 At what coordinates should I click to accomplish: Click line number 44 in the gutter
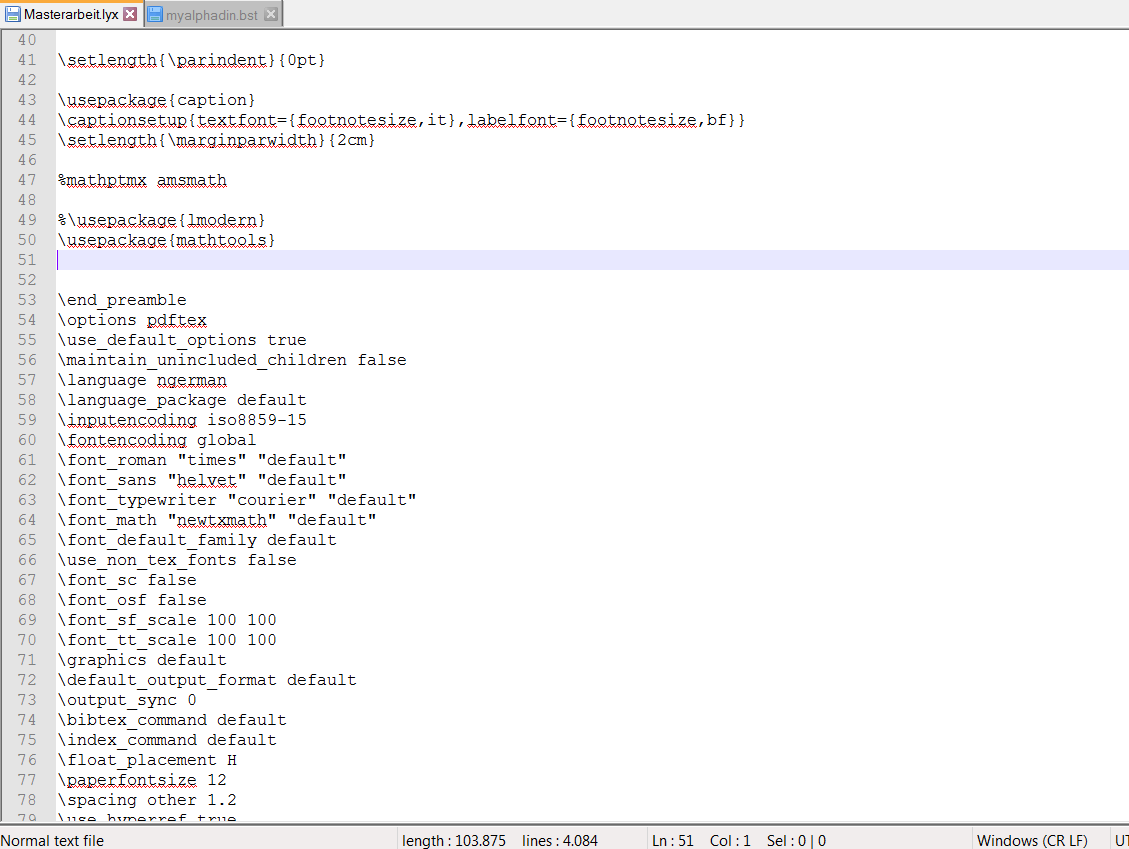pyautogui.click(x=26, y=120)
